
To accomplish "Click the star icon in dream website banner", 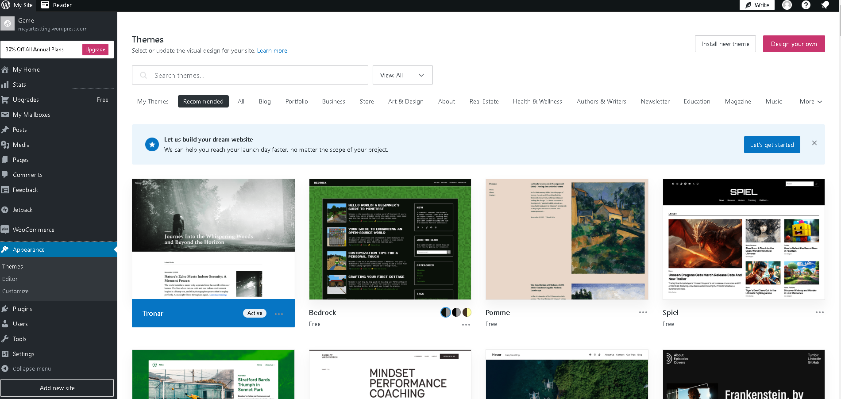I will [152, 144].
